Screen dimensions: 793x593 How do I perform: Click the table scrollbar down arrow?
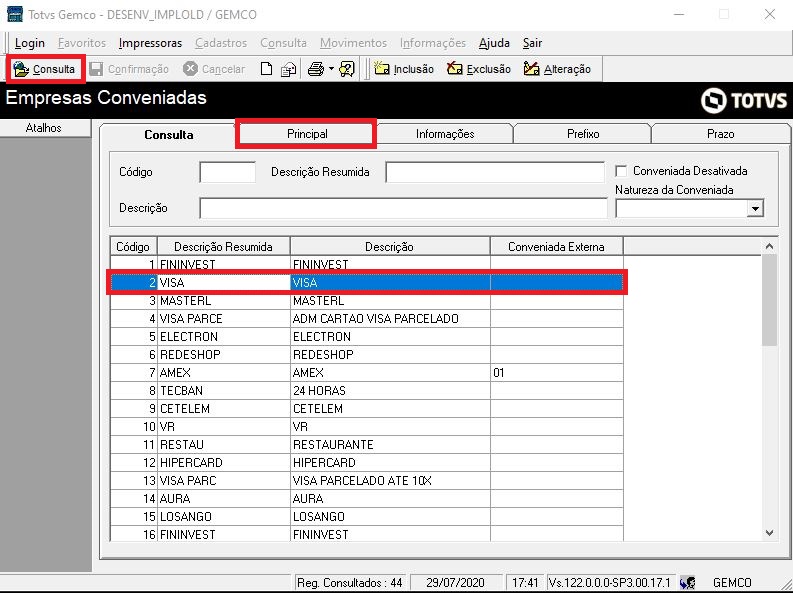(x=769, y=533)
